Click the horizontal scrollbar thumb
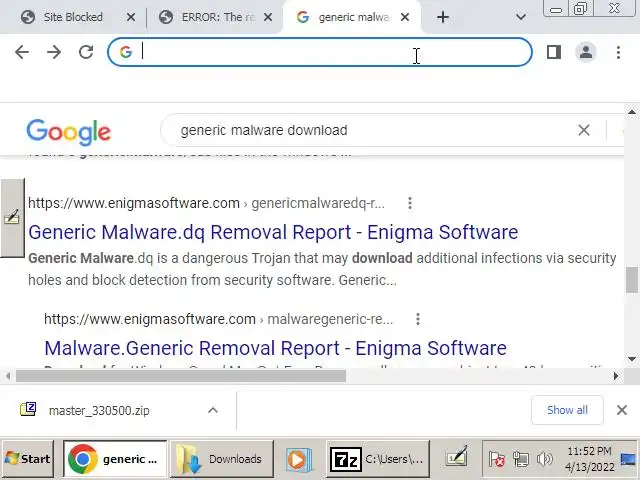The width and height of the screenshot is (640, 480). pos(181,376)
